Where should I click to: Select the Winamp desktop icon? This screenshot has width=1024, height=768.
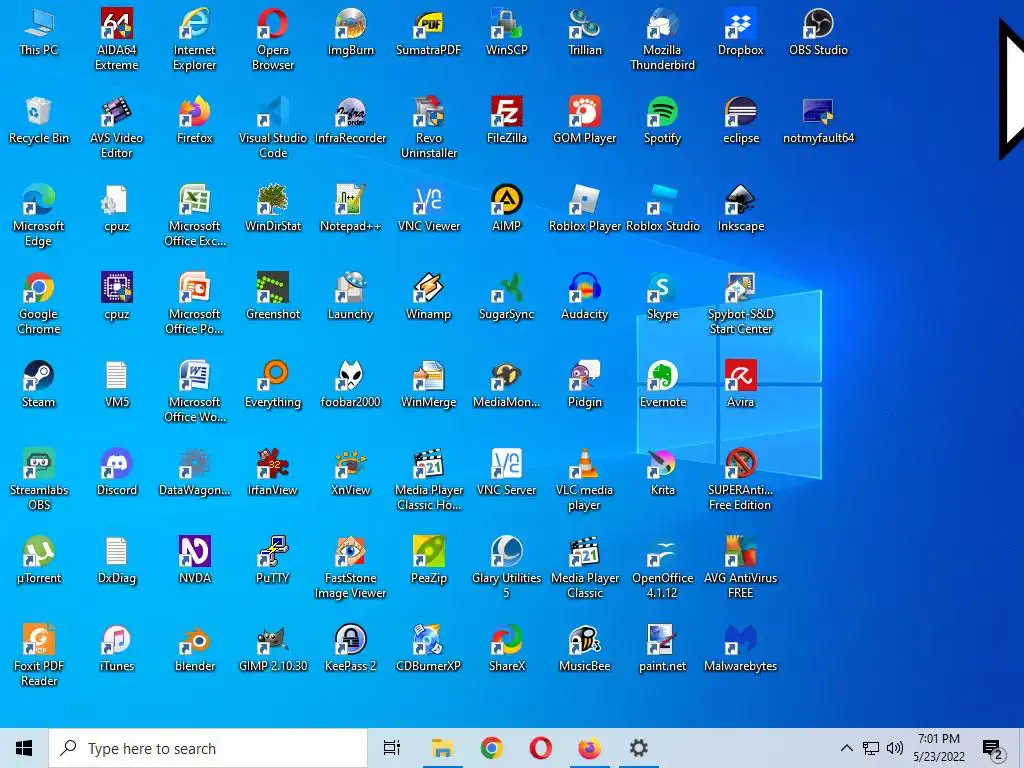428,297
